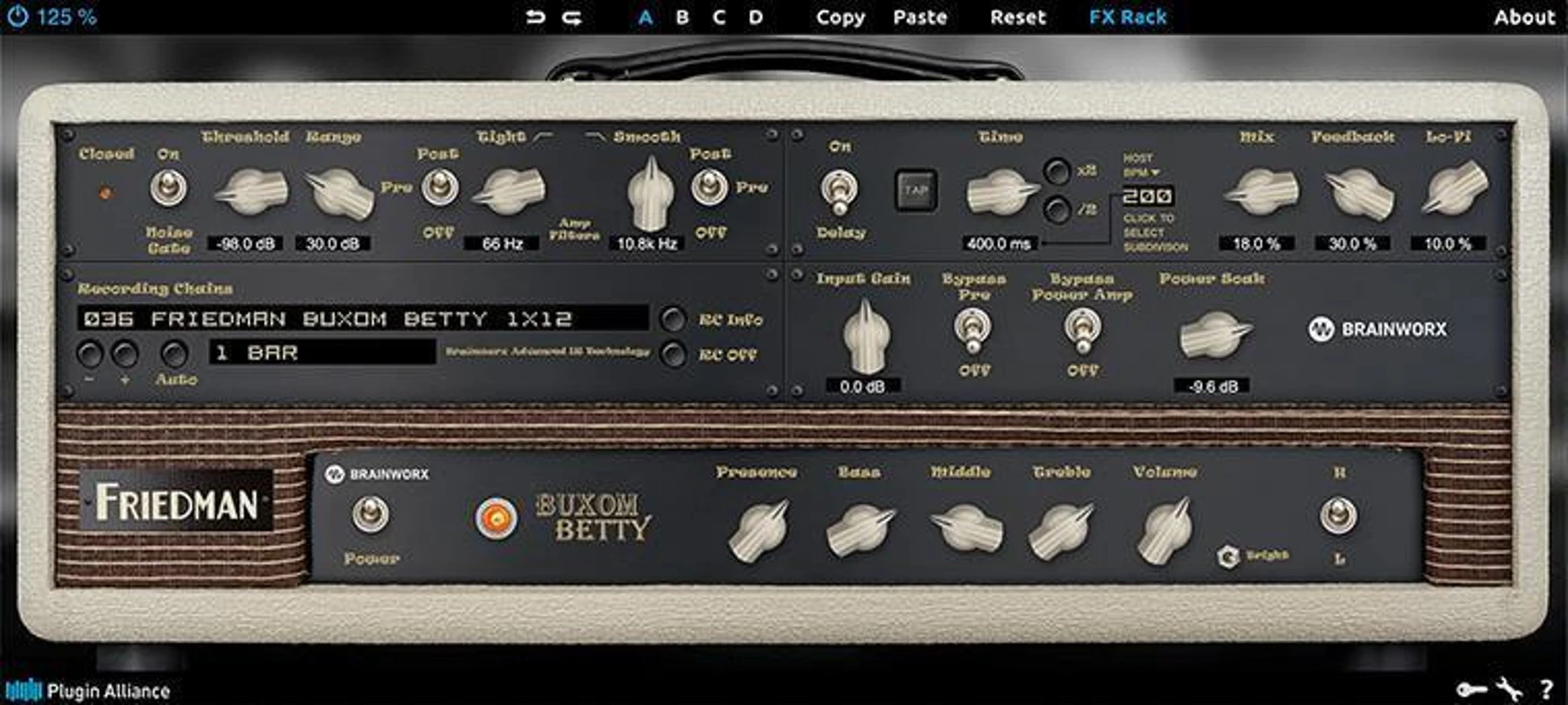
Task: Click the Copy button
Action: pyautogui.click(x=841, y=17)
